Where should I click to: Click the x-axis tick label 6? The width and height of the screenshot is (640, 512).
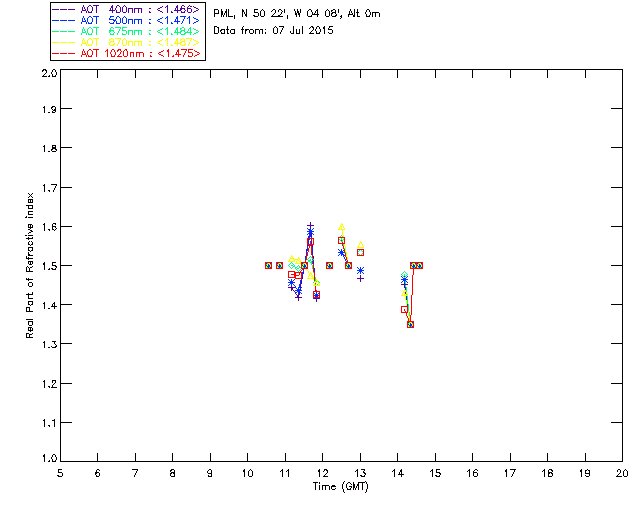pos(98,474)
